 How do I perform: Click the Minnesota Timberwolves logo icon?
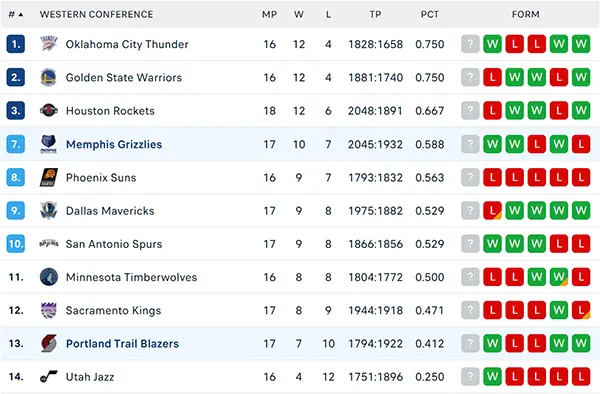pyautogui.click(x=49, y=277)
